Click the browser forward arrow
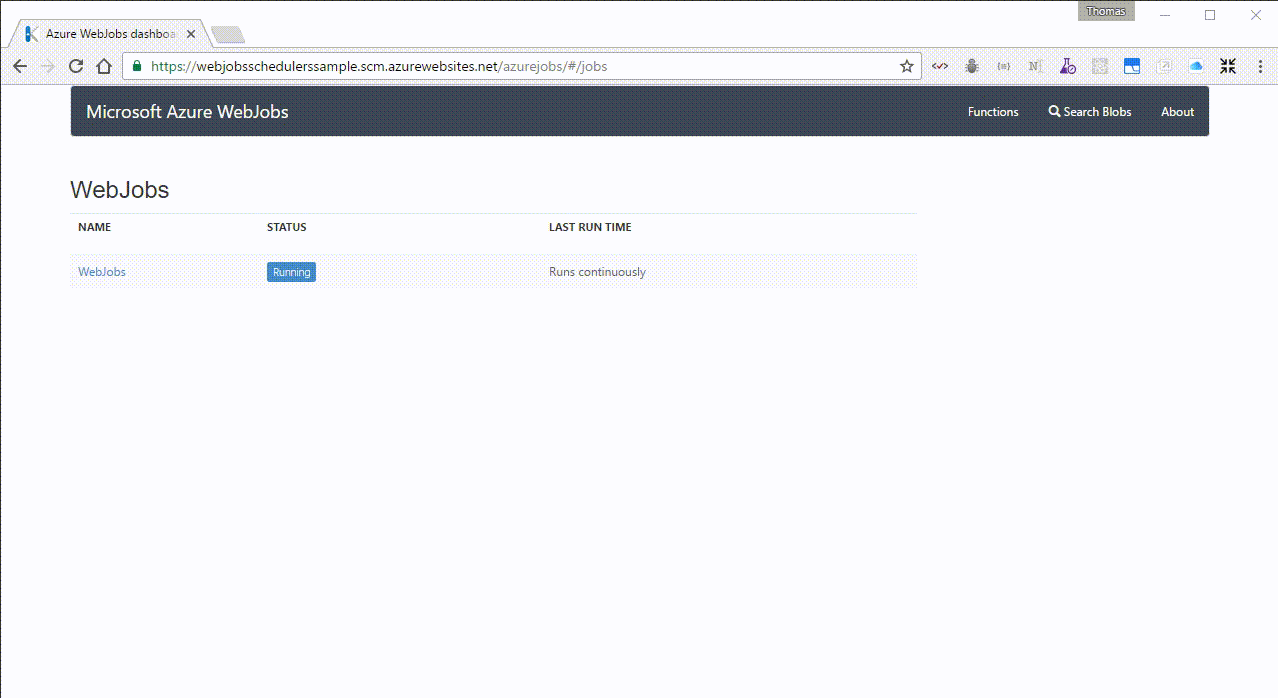 click(47, 66)
